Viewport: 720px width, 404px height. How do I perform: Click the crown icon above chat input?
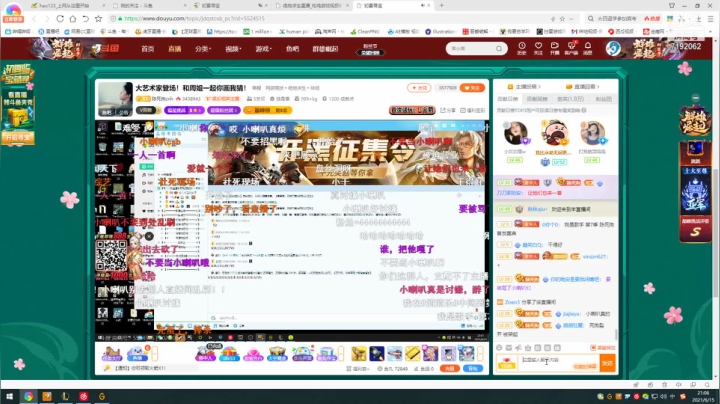528,348
